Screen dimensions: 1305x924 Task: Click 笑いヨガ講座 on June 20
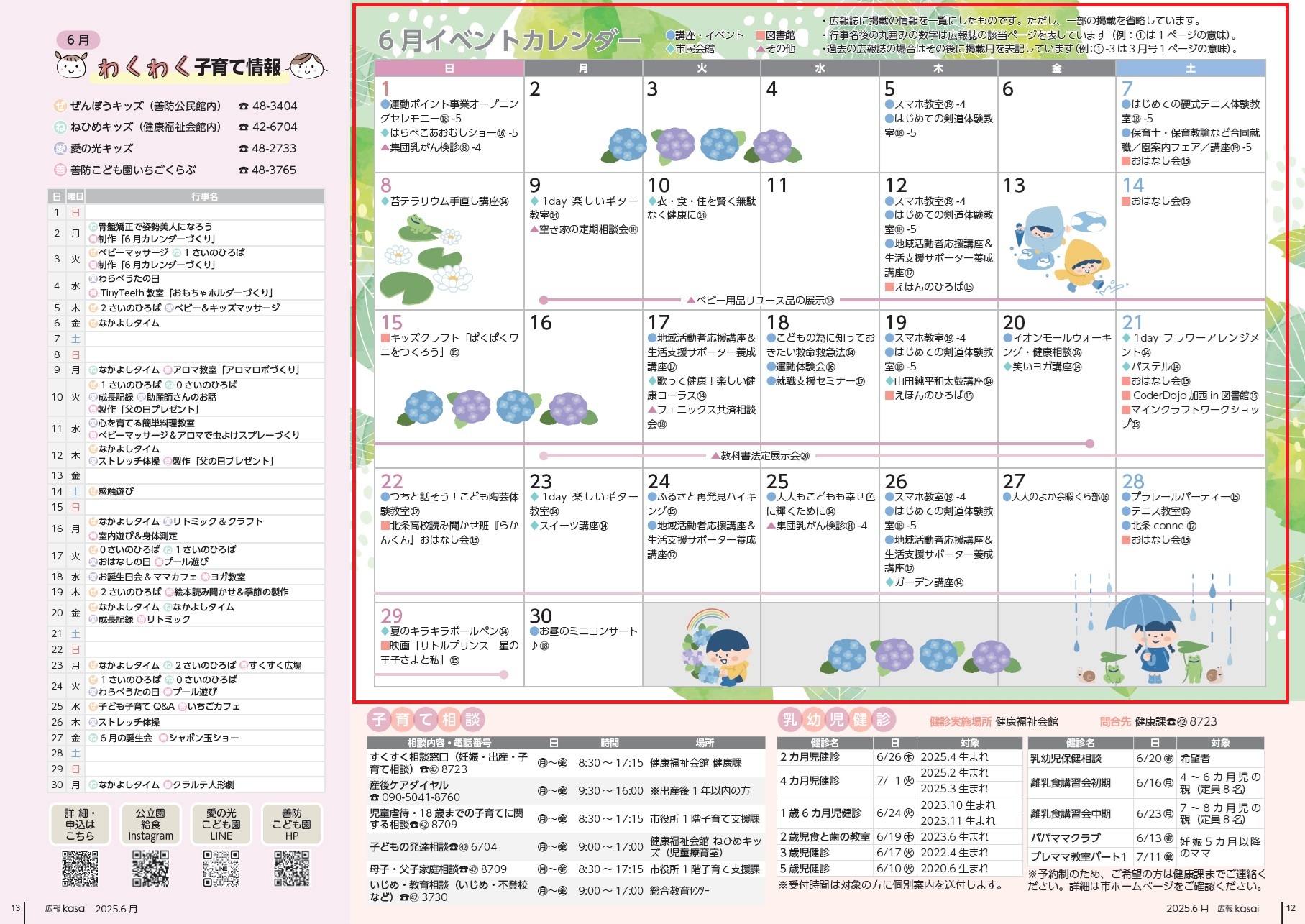pyautogui.click(x=1043, y=367)
